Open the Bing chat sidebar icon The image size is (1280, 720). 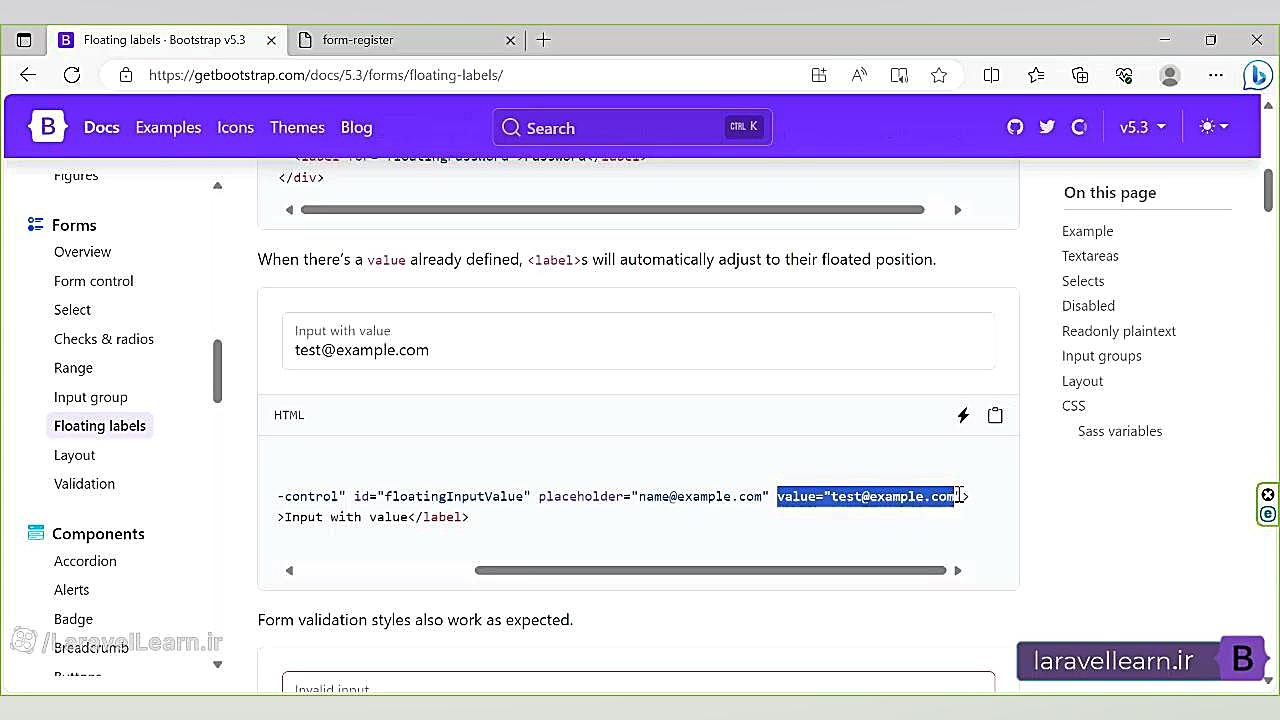click(1257, 75)
